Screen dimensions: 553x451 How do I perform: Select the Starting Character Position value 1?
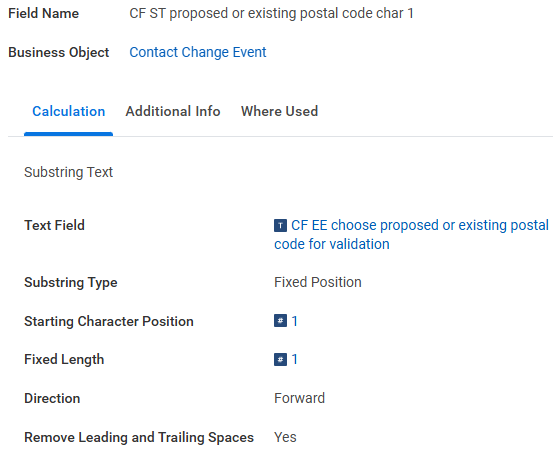pos(294,321)
